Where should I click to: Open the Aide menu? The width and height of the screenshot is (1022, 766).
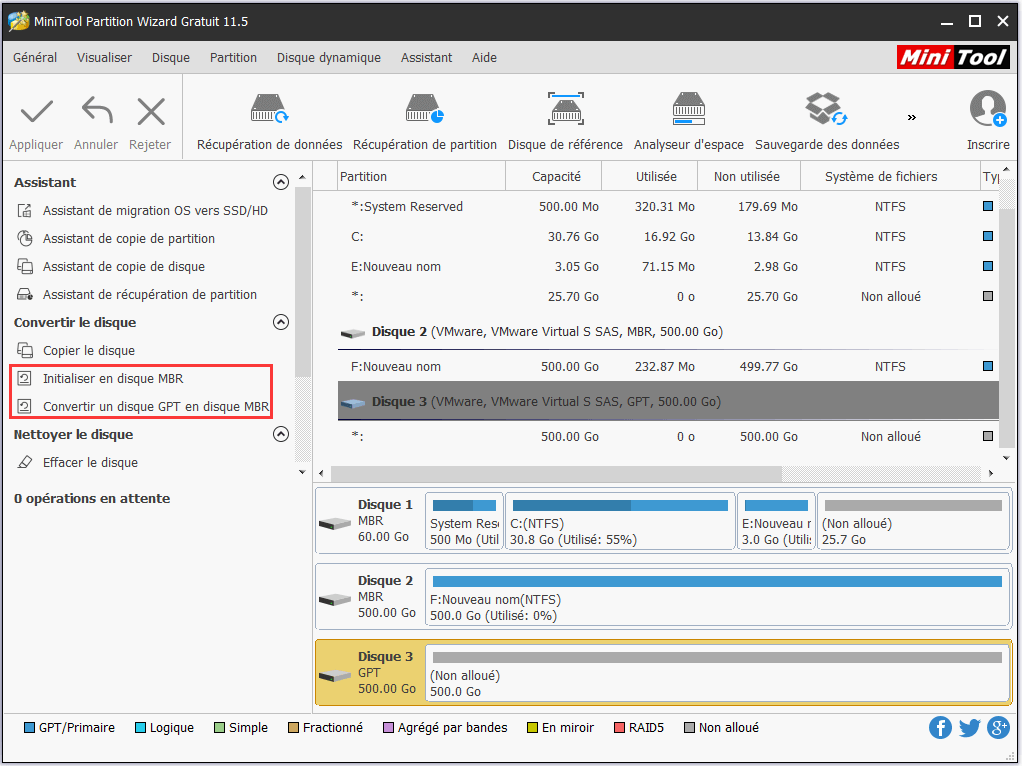tap(484, 57)
